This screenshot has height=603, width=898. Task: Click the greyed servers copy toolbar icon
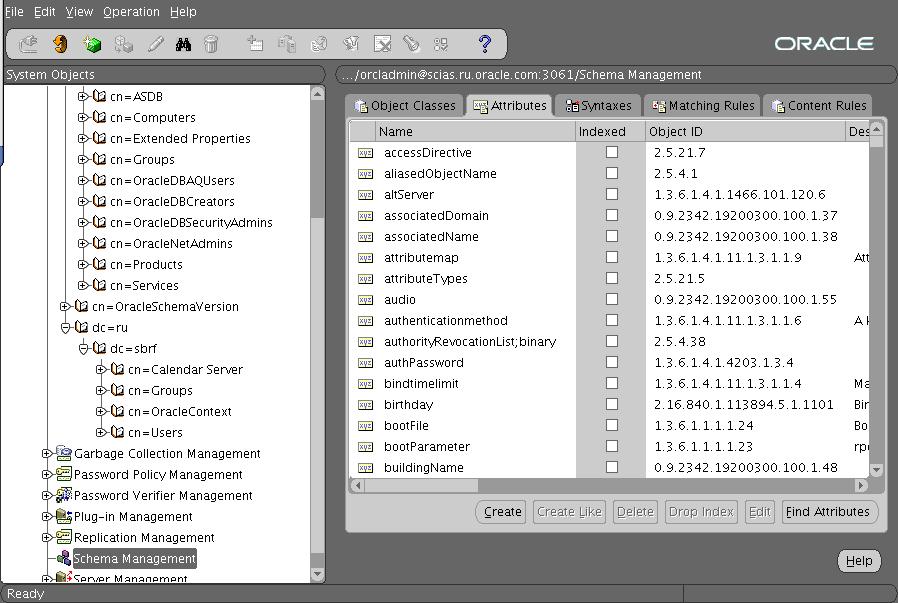pyautogui.click(x=287, y=44)
